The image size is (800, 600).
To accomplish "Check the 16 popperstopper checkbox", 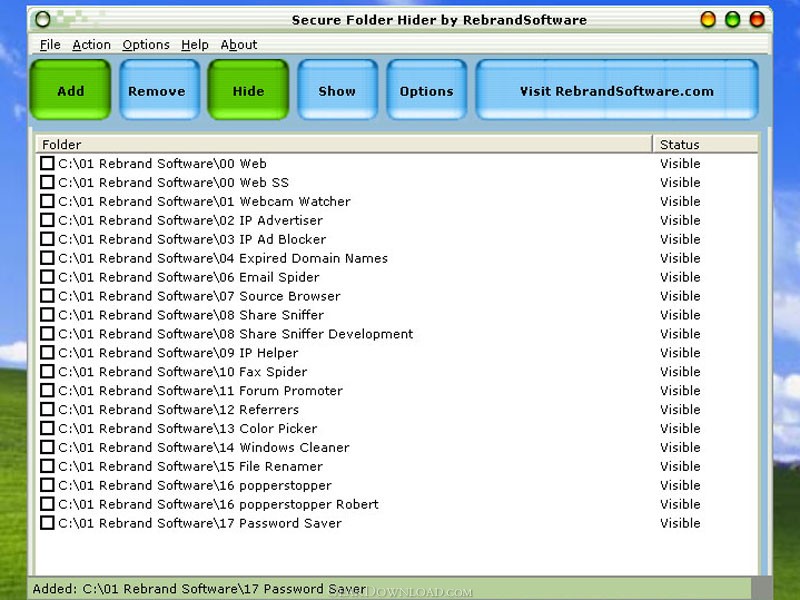I will point(47,485).
